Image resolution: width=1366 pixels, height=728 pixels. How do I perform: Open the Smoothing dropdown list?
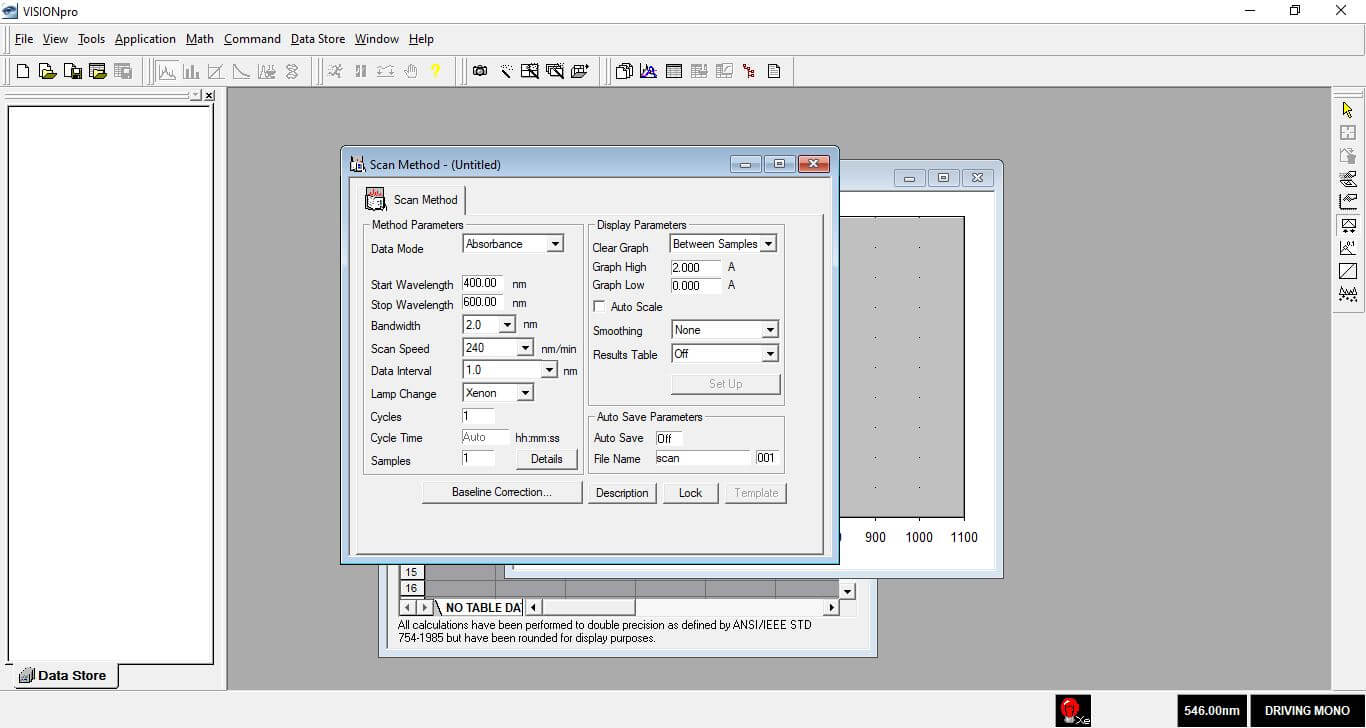click(769, 330)
